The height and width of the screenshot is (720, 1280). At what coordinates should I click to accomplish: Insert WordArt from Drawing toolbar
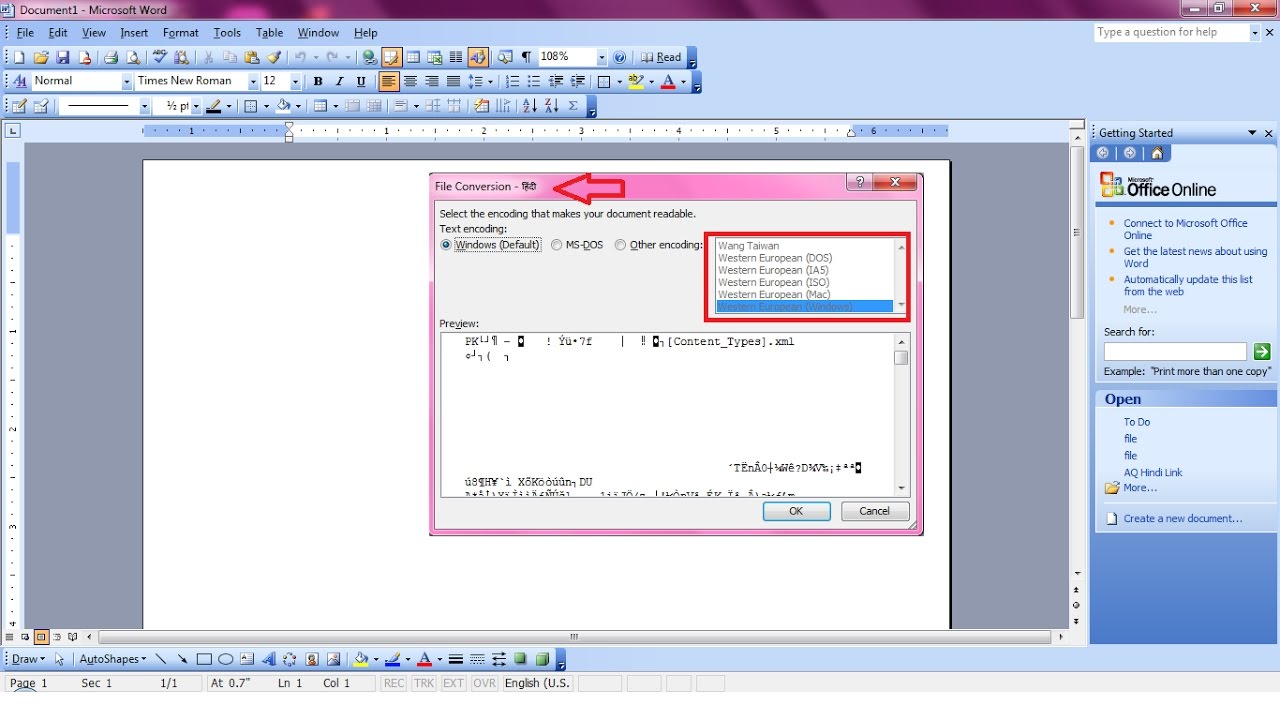pyautogui.click(x=268, y=660)
